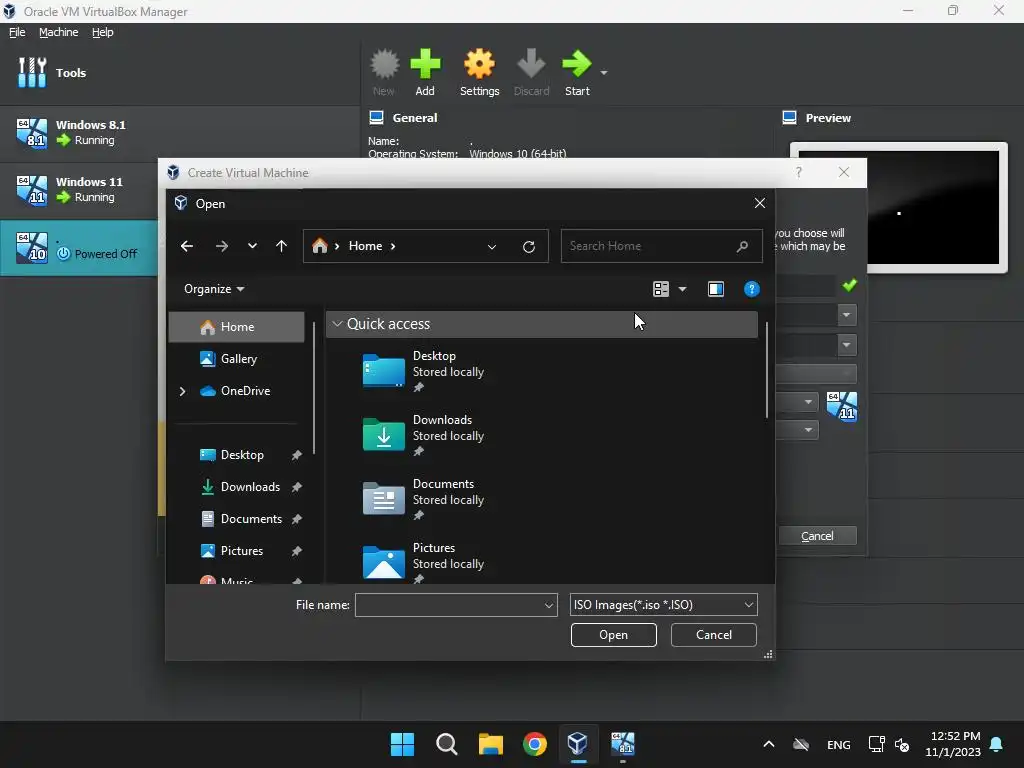Open the Machine menu
The width and height of the screenshot is (1024, 768).
[x=58, y=32]
